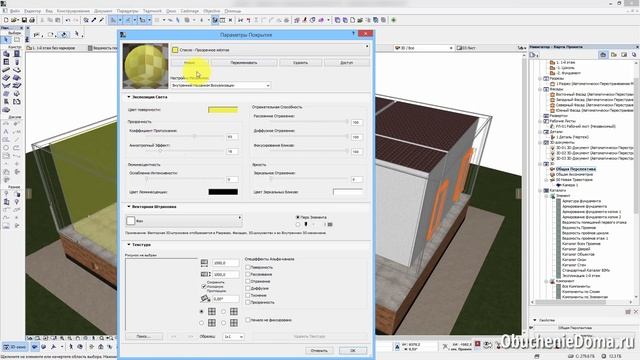Click the Удалить button
The width and height of the screenshot is (640, 360).
(x=300, y=63)
